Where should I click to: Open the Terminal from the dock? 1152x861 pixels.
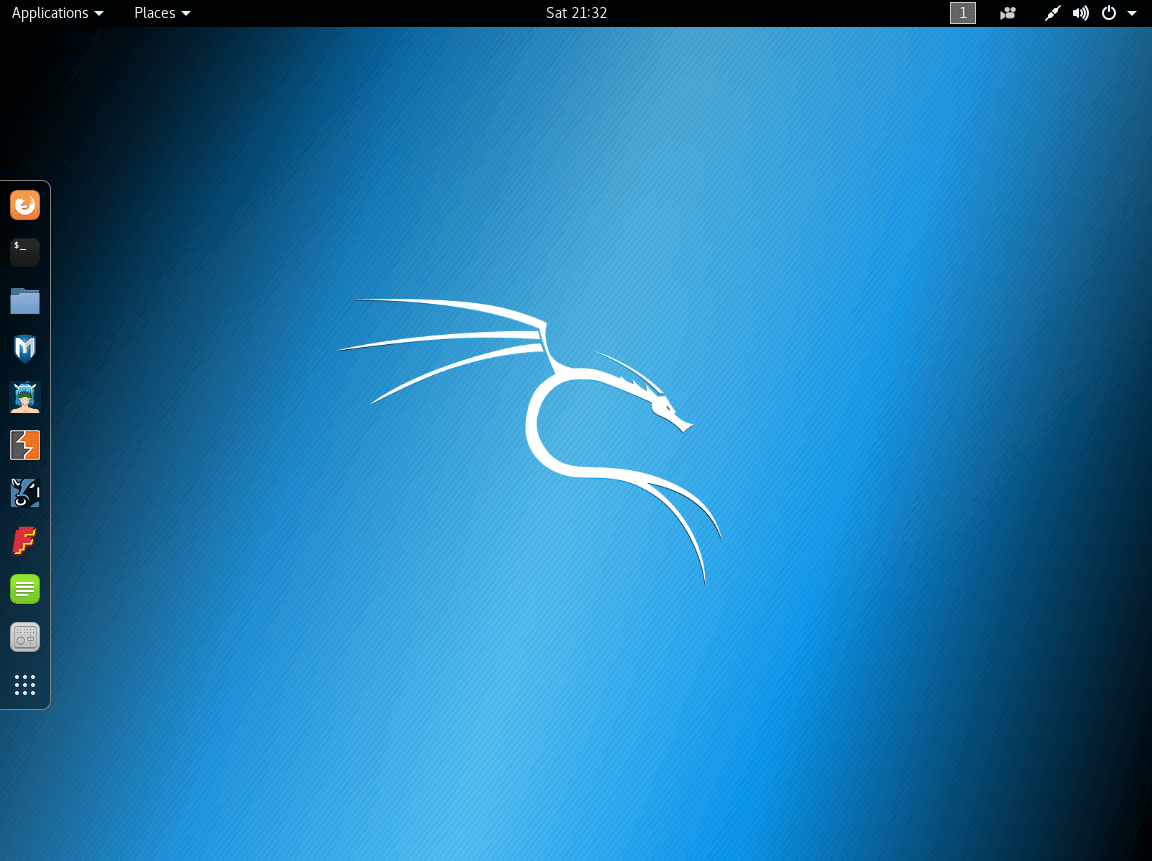pyautogui.click(x=25, y=253)
